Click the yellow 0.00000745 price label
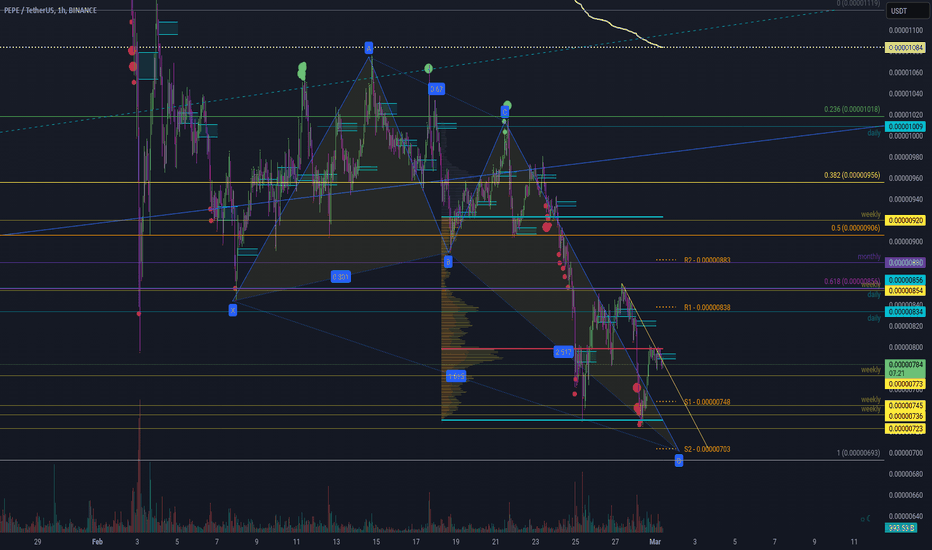Screen dimensions: 932x550 905,406
